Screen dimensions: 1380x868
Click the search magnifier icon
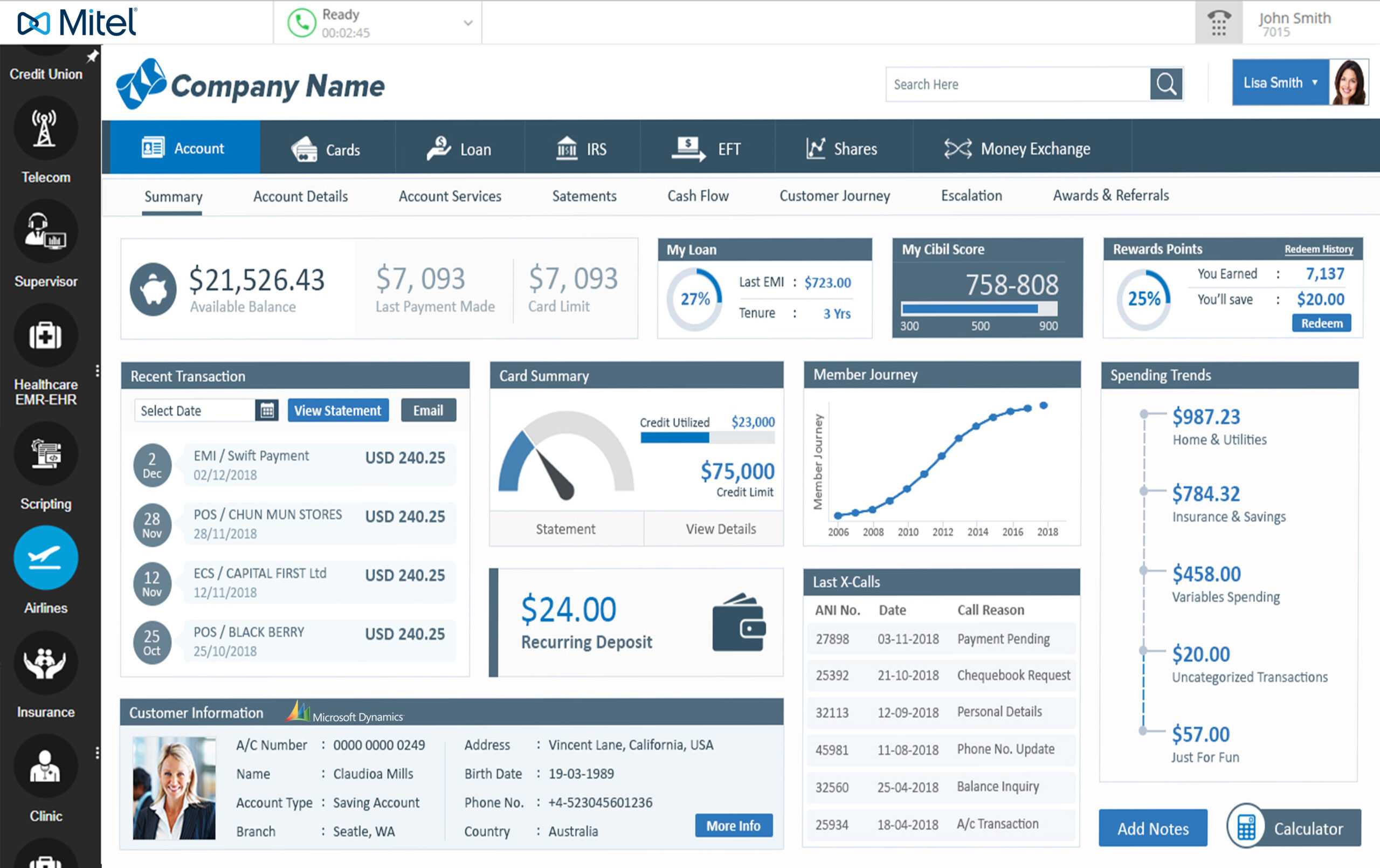[1167, 84]
